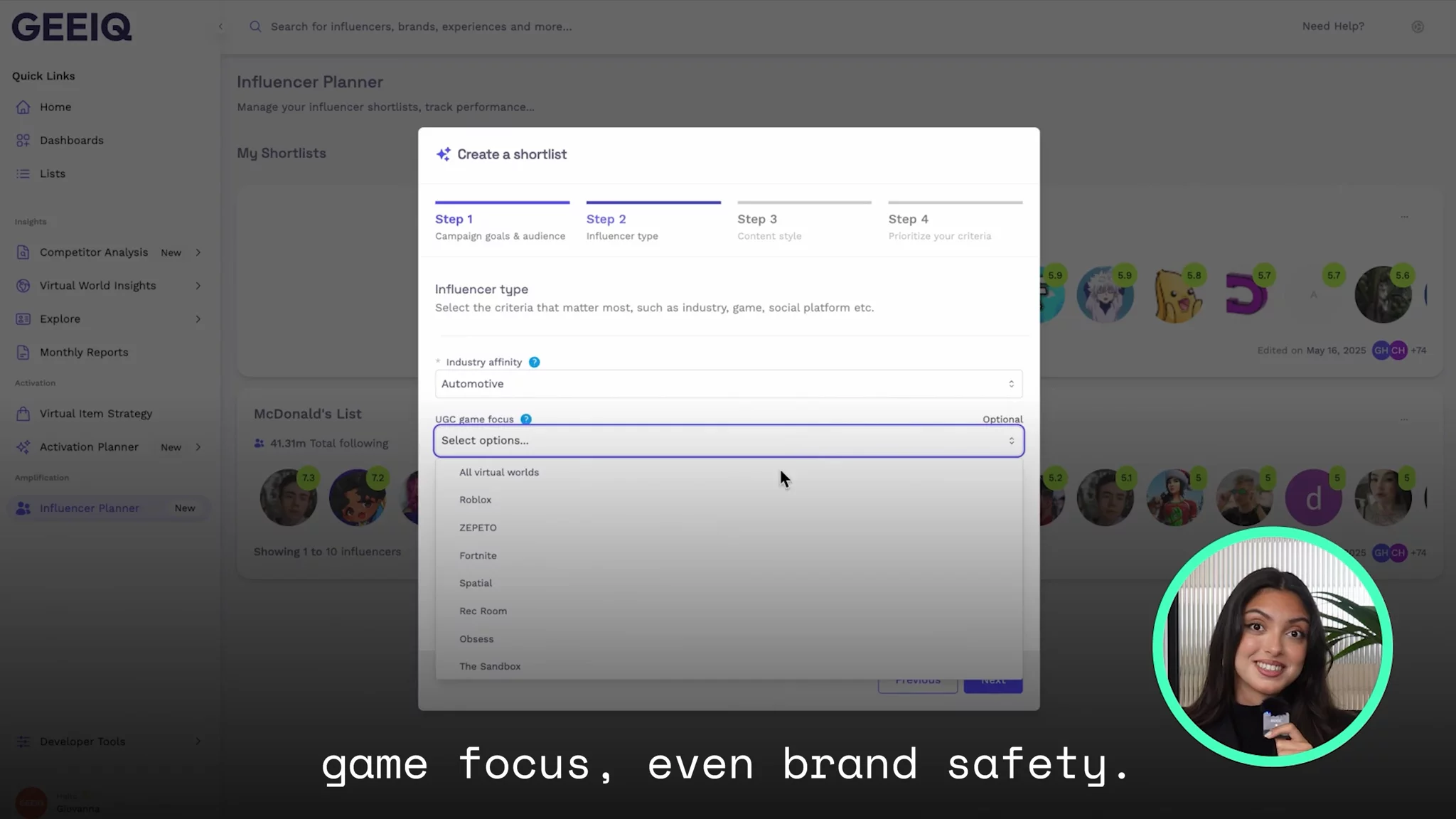This screenshot has height=819, width=1456.
Task: Choose Spatial from the list
Action: point(729,583)
